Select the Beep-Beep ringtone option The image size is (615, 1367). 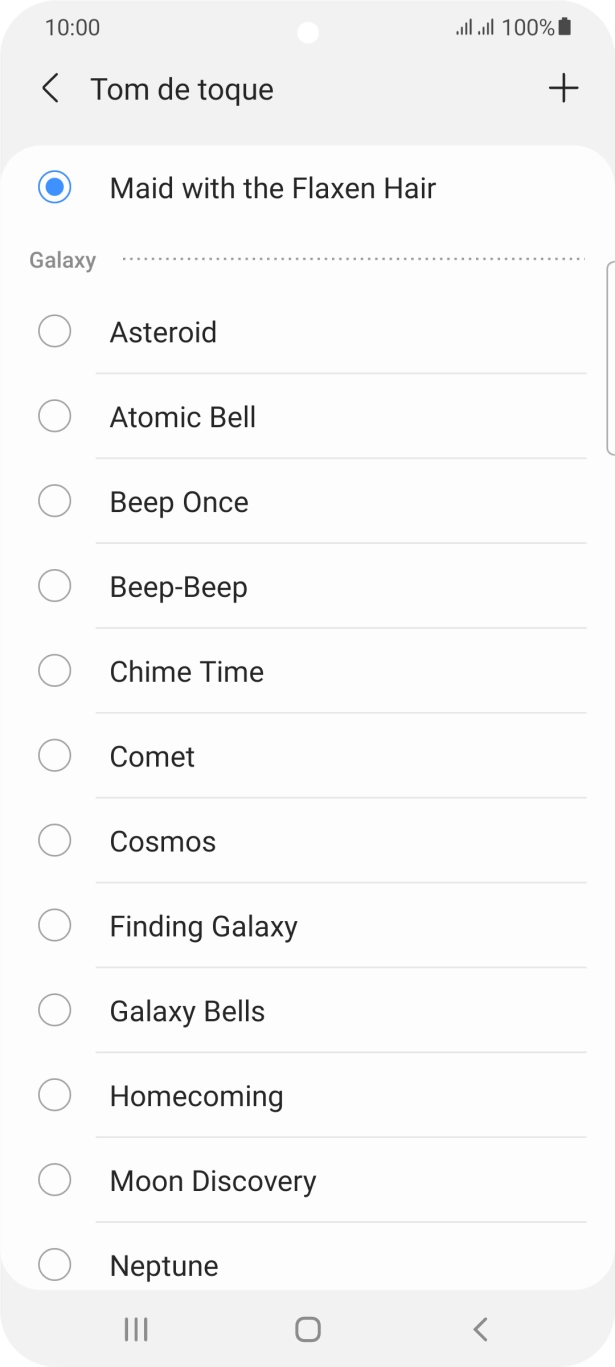coord(178,587)
